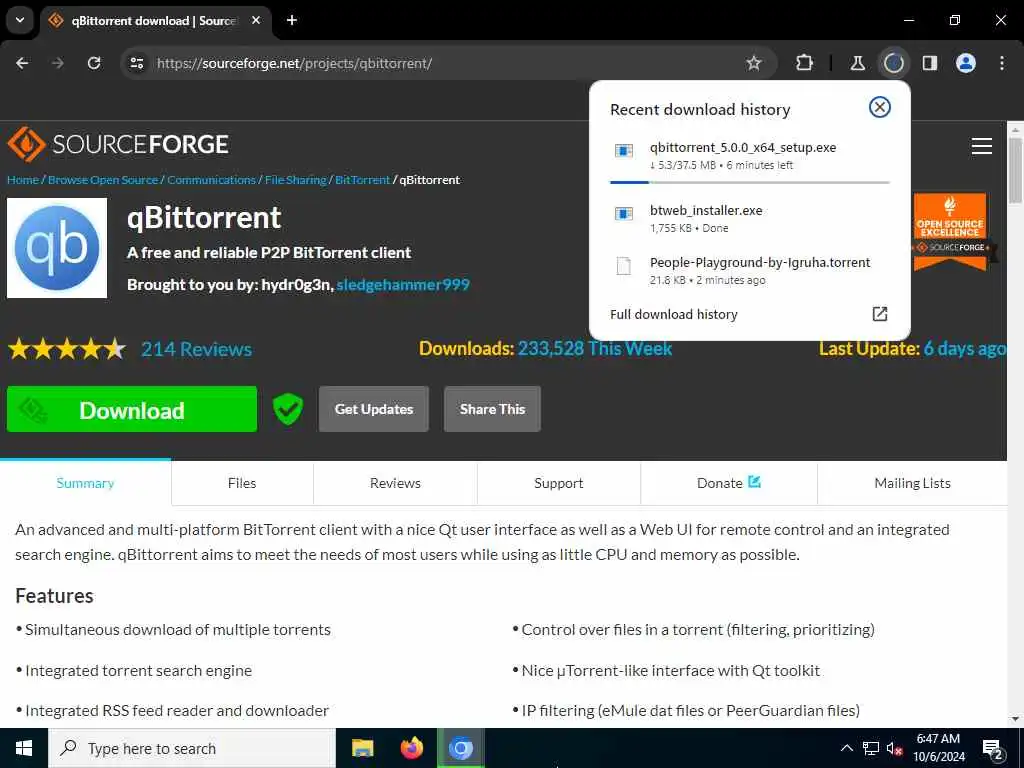Viewport: 1024px width, 768px height.
Task: Go forward in browser history
Action: pos(58,63)
